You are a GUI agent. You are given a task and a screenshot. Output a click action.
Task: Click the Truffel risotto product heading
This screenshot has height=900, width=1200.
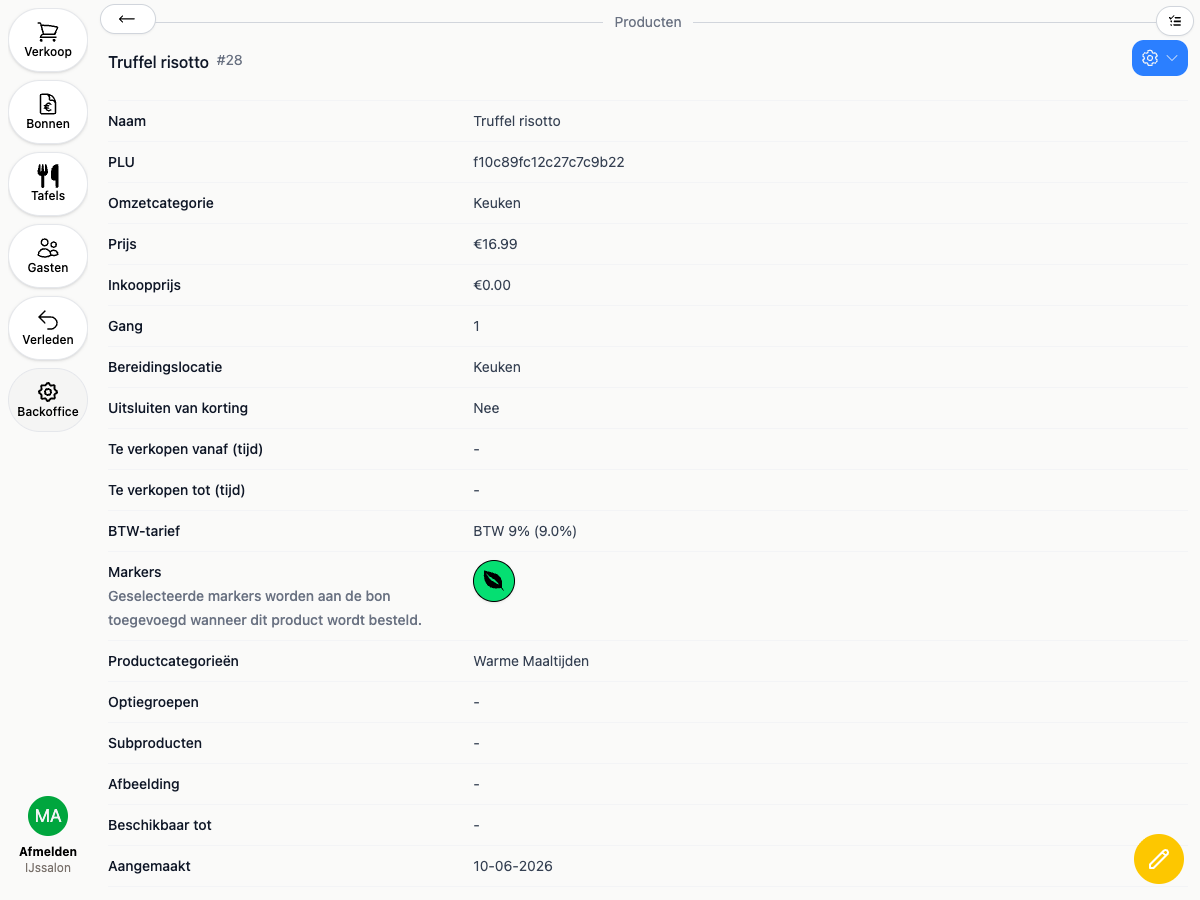tap(158, 62)
